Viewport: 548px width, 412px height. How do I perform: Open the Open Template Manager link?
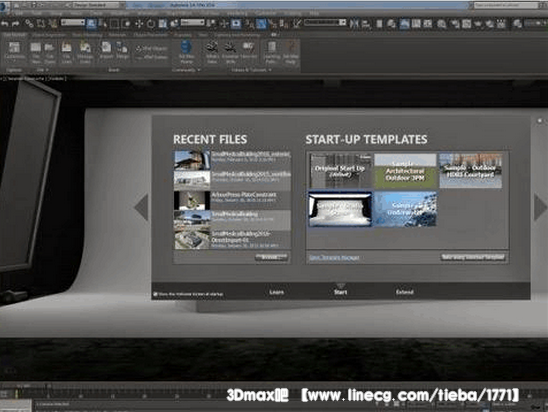tap(334, 258)
